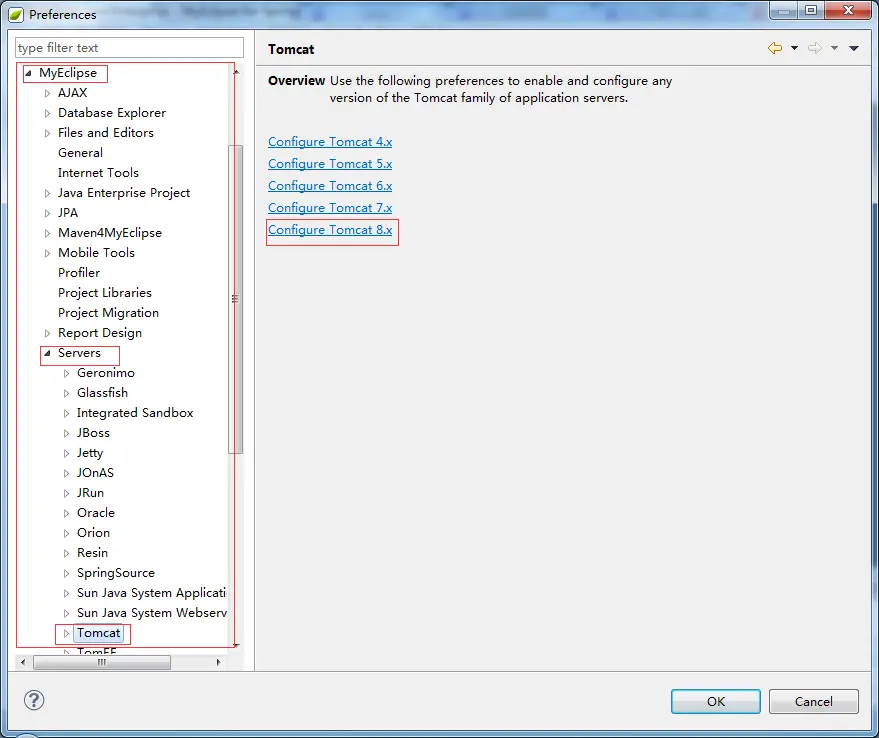
Task: Expand the AJAX tree node
Action: pyautogui.click(x=48, y=93)
